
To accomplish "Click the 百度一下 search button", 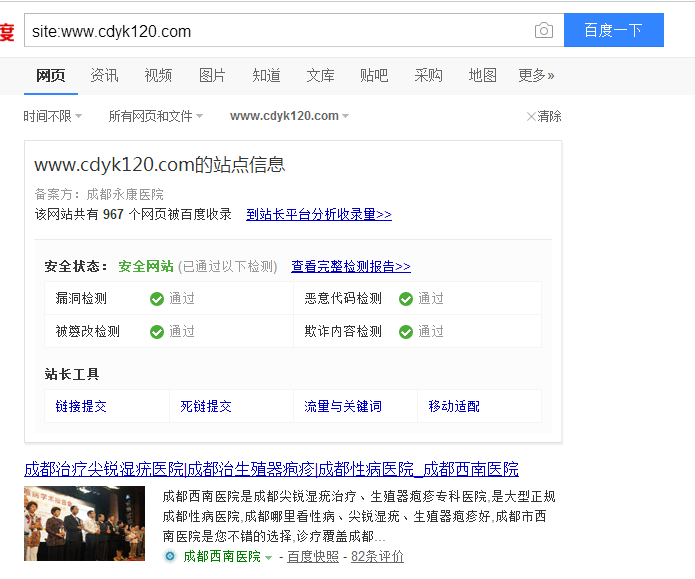I will click(613, 30).
